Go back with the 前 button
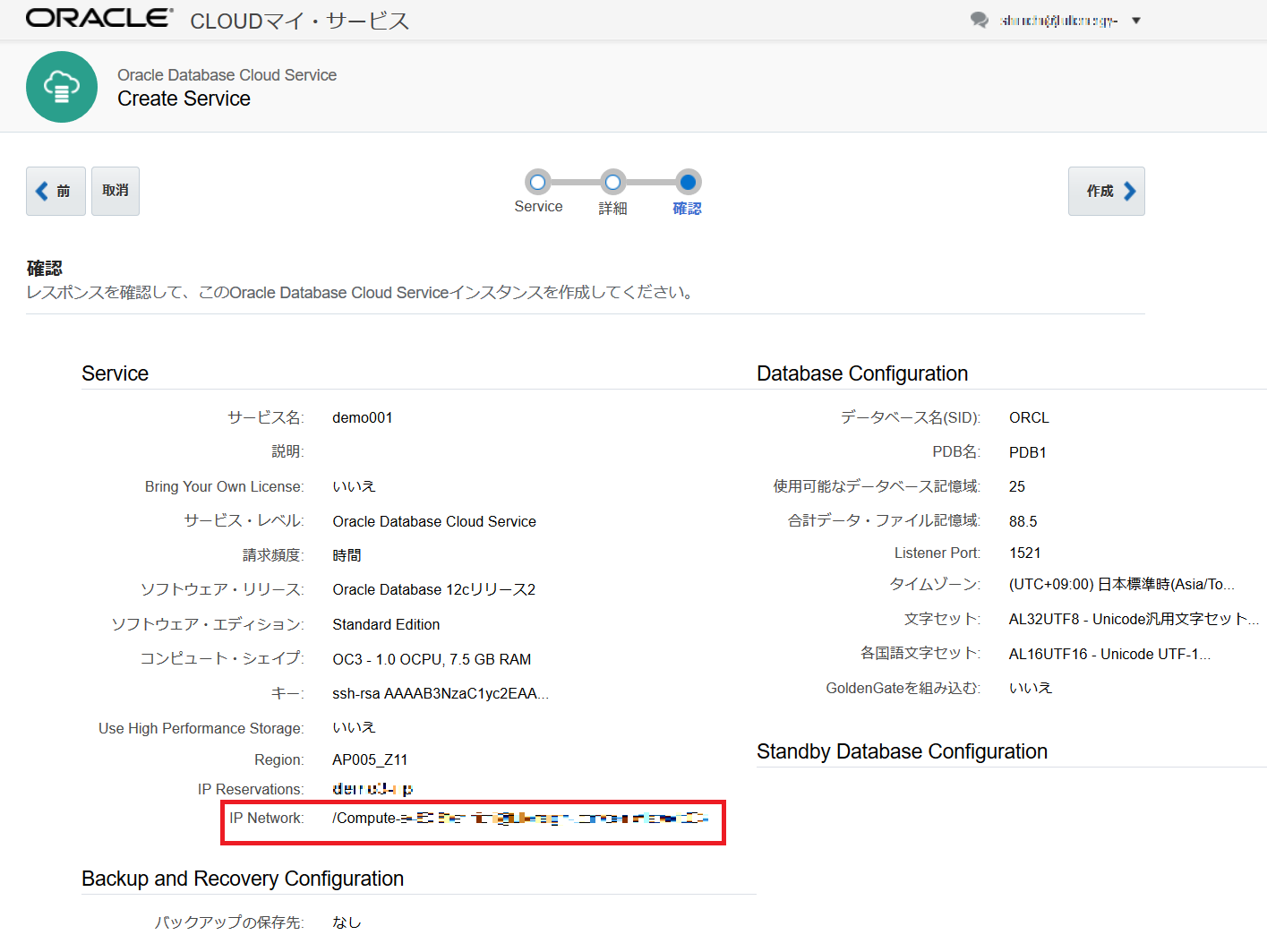 56,191
